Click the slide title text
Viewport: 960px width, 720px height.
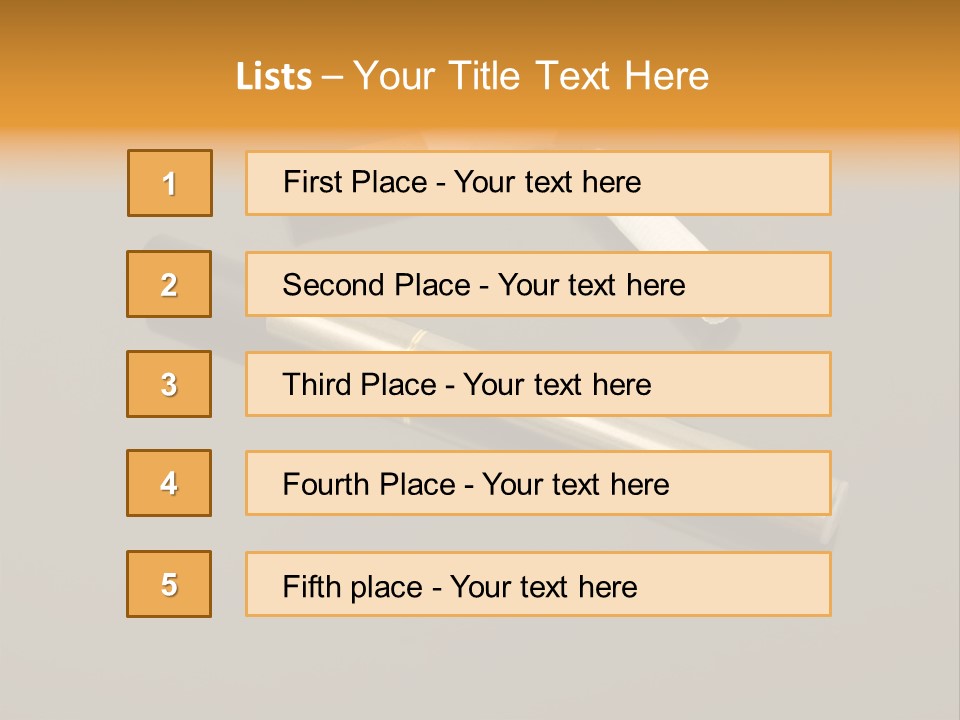472,76
